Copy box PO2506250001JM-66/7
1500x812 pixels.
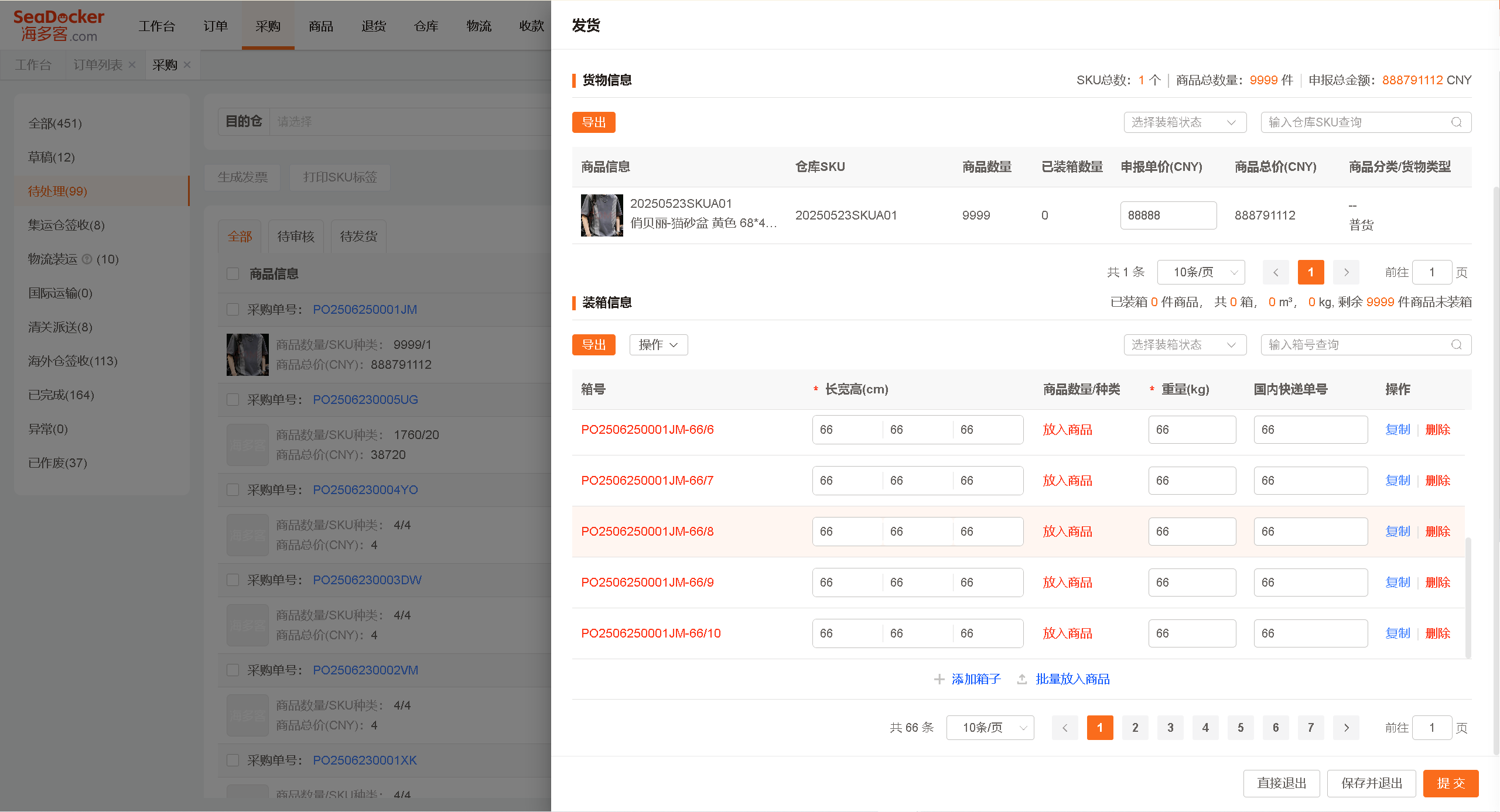pos(1398,481)
